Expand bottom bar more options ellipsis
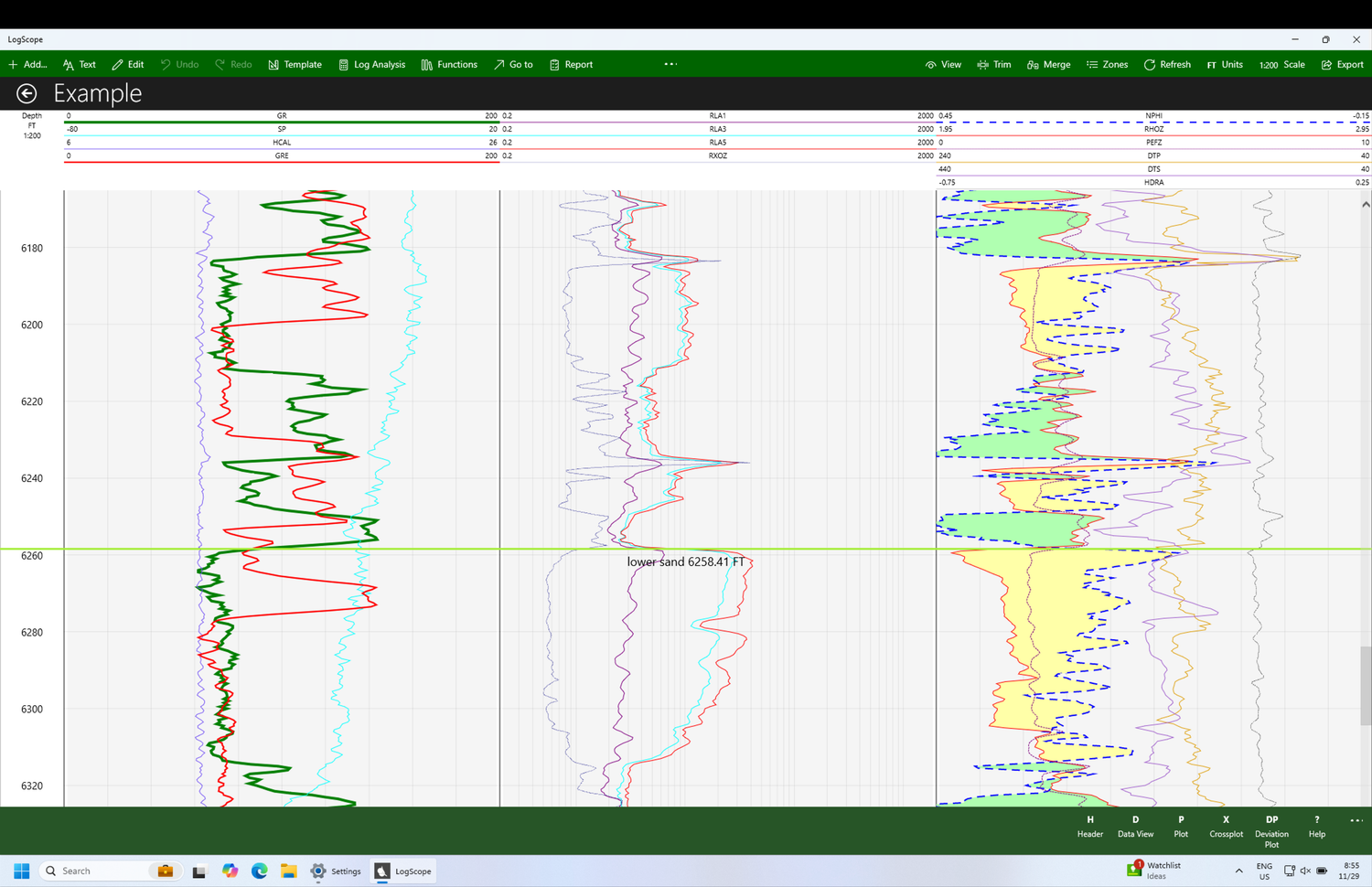 tap(1356, 820)
